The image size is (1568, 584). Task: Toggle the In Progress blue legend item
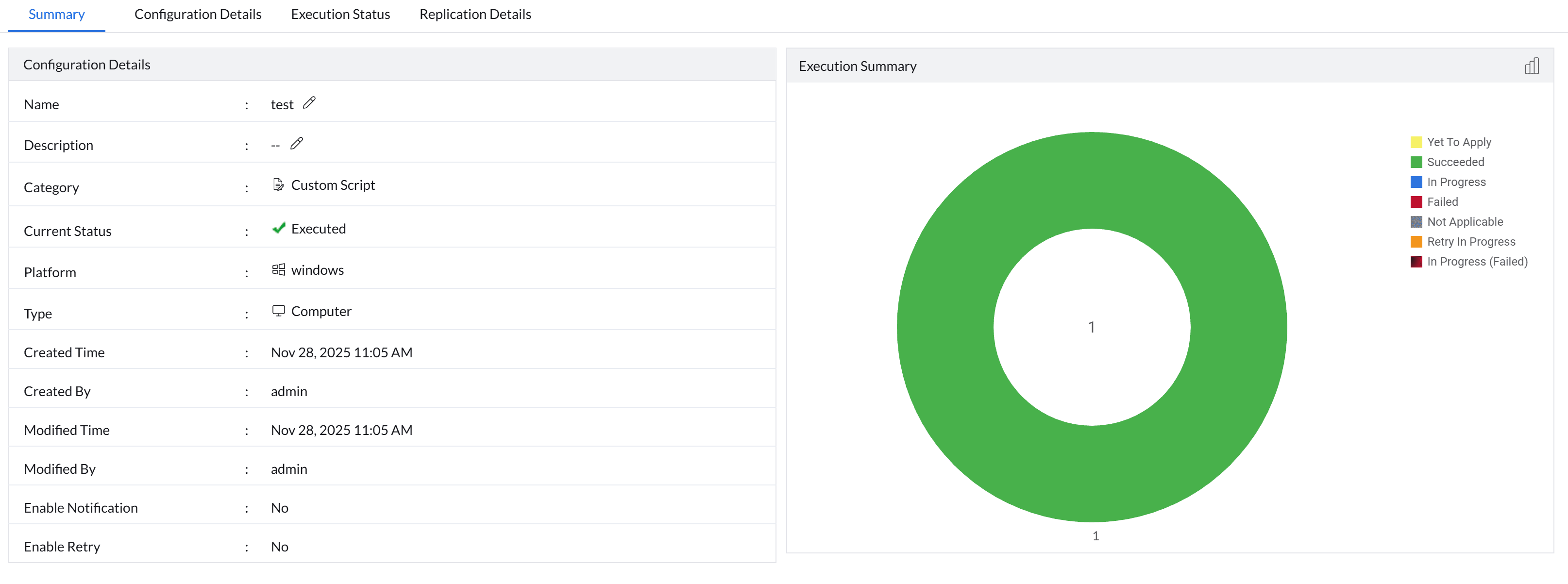point(1455,182)
